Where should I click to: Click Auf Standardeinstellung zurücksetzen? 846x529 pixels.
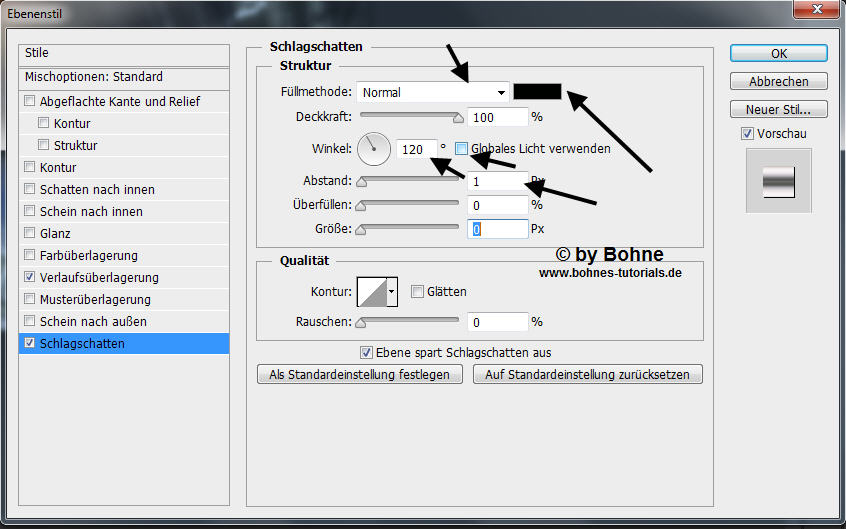pyautogui.click(x=587, y=374)
